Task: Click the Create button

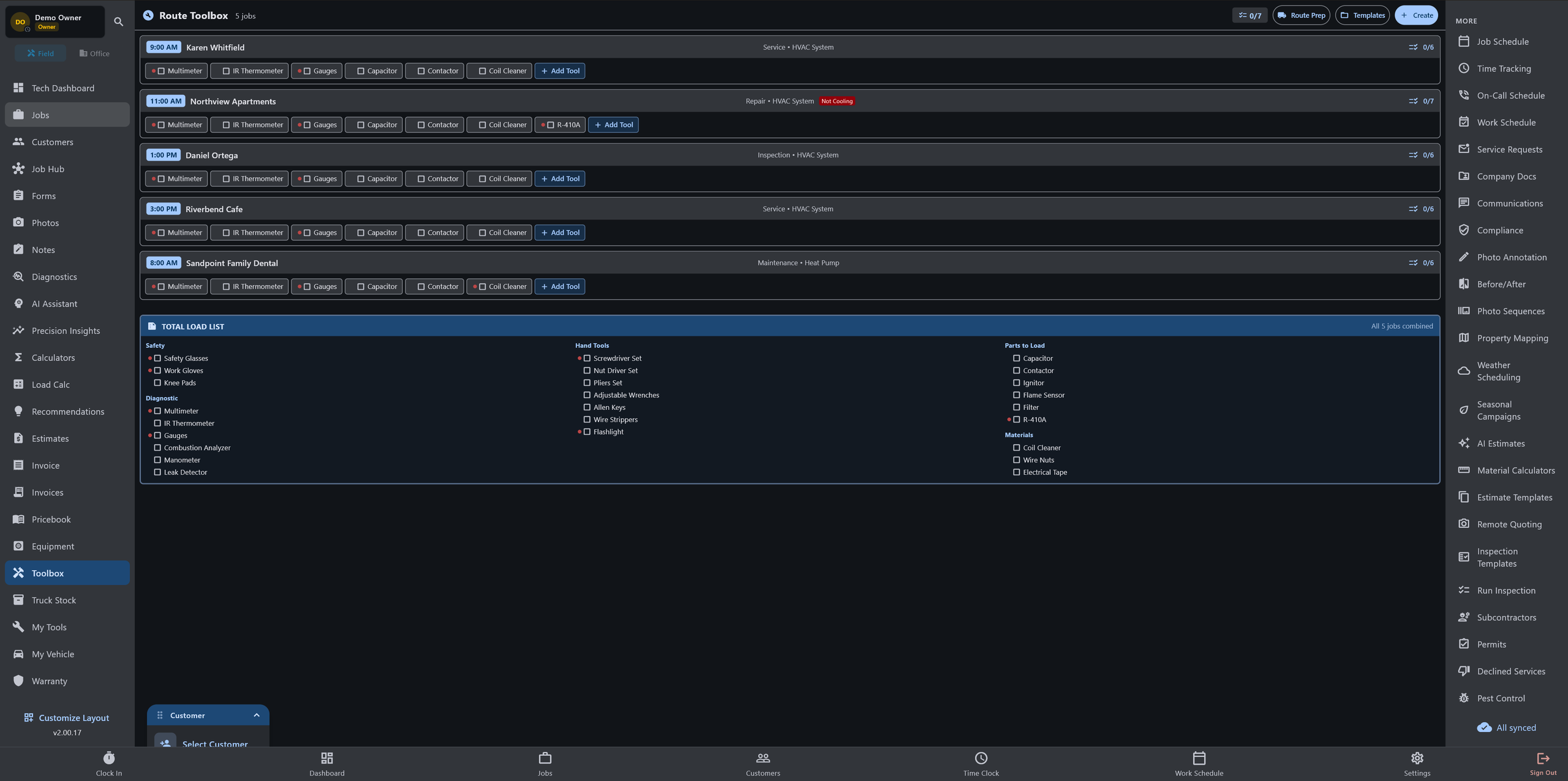Action: coord(1416,15)
